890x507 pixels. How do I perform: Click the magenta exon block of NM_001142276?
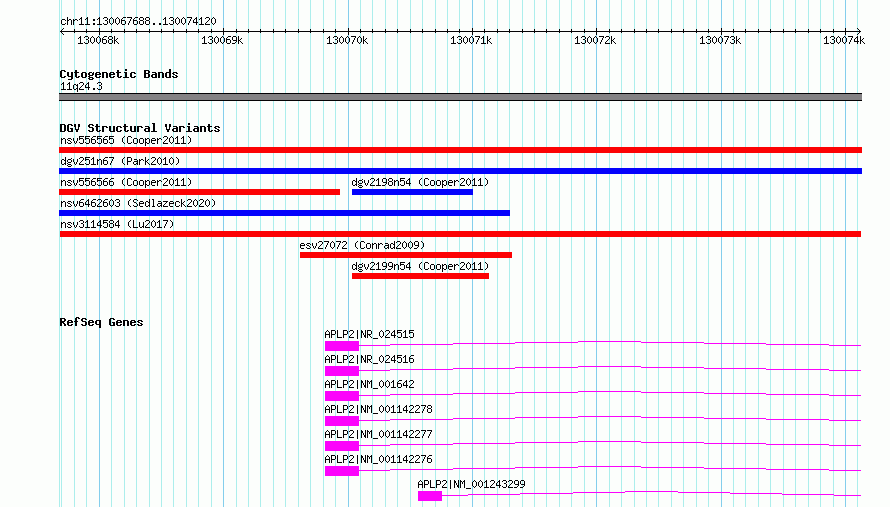[x=342, y=471]
